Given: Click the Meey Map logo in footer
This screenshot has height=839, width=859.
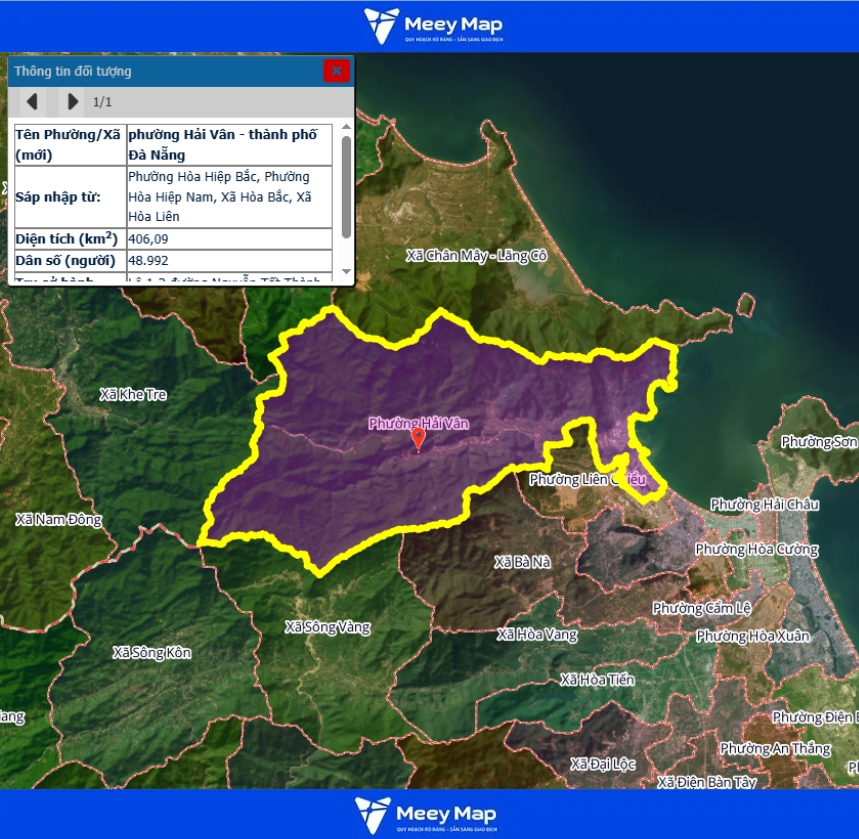Looking at the screenshot, I should tap(426, 814).
